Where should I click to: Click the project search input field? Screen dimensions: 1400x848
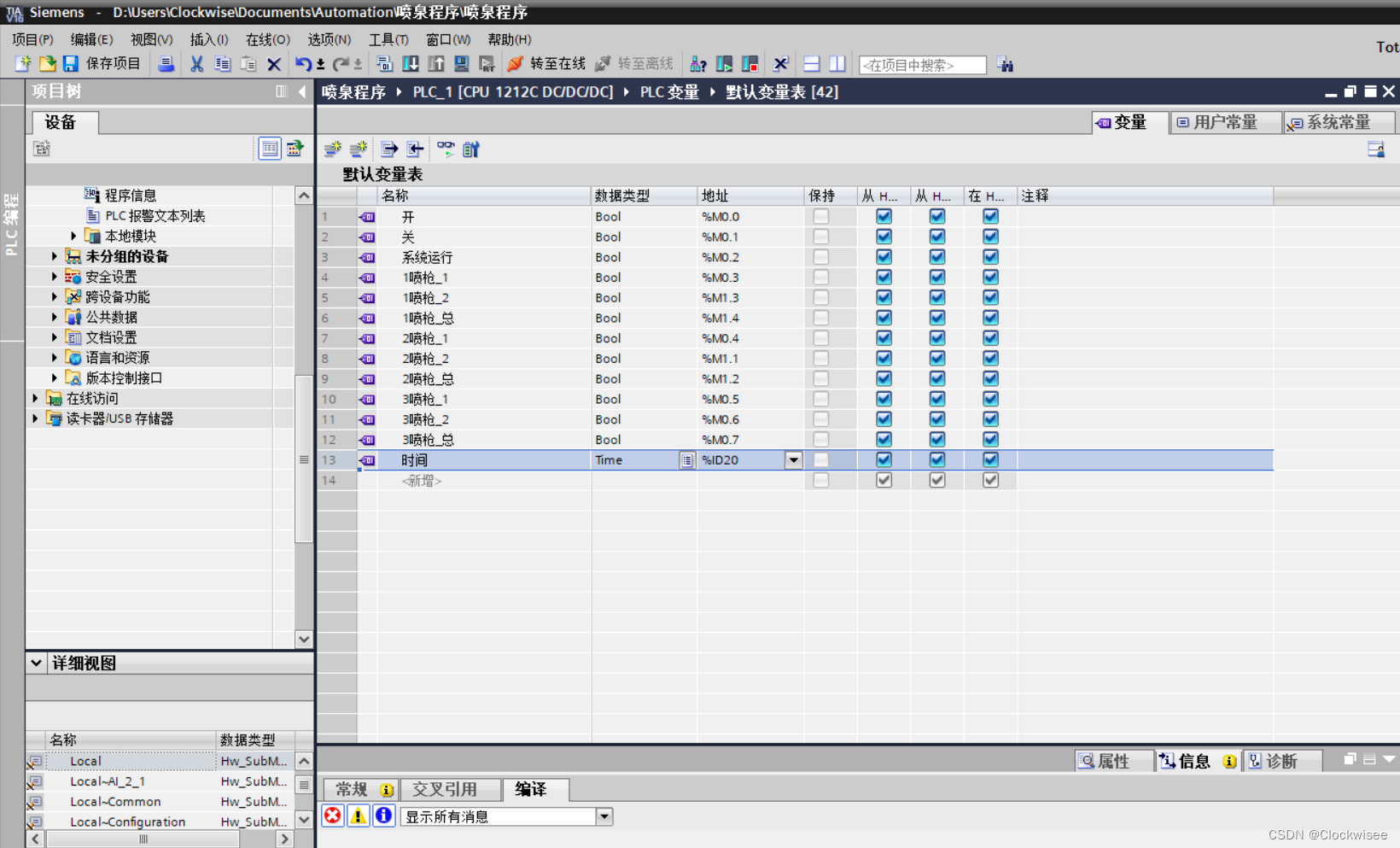[x=922, y=65]
